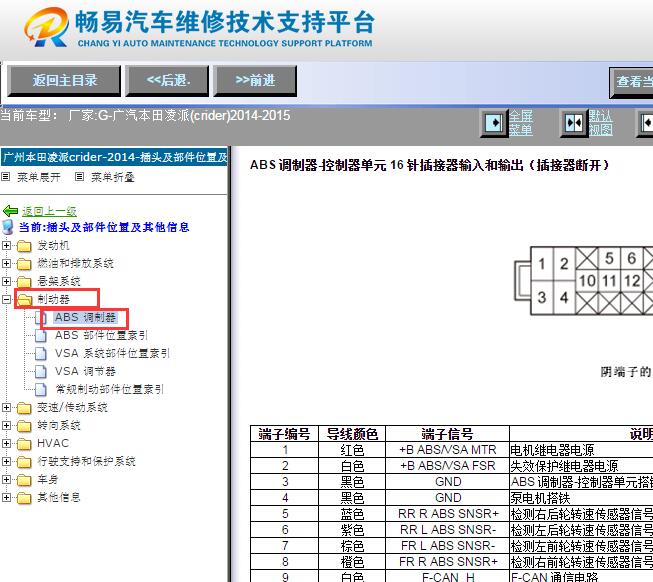Click the 发动机 folder icon
The image size is (653, 582).
coord(24,246)
